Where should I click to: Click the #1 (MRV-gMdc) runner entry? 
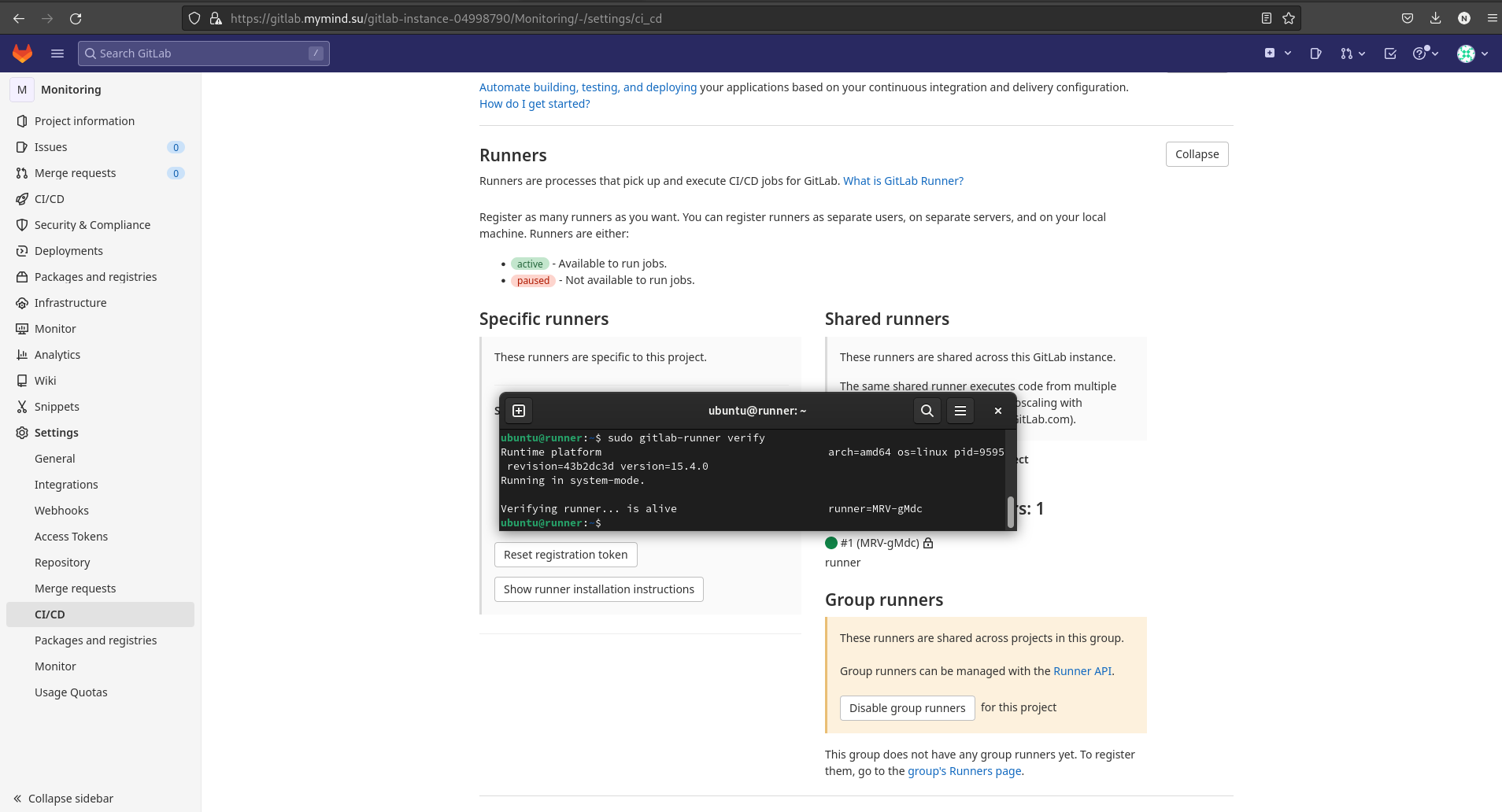coord(879,543)
